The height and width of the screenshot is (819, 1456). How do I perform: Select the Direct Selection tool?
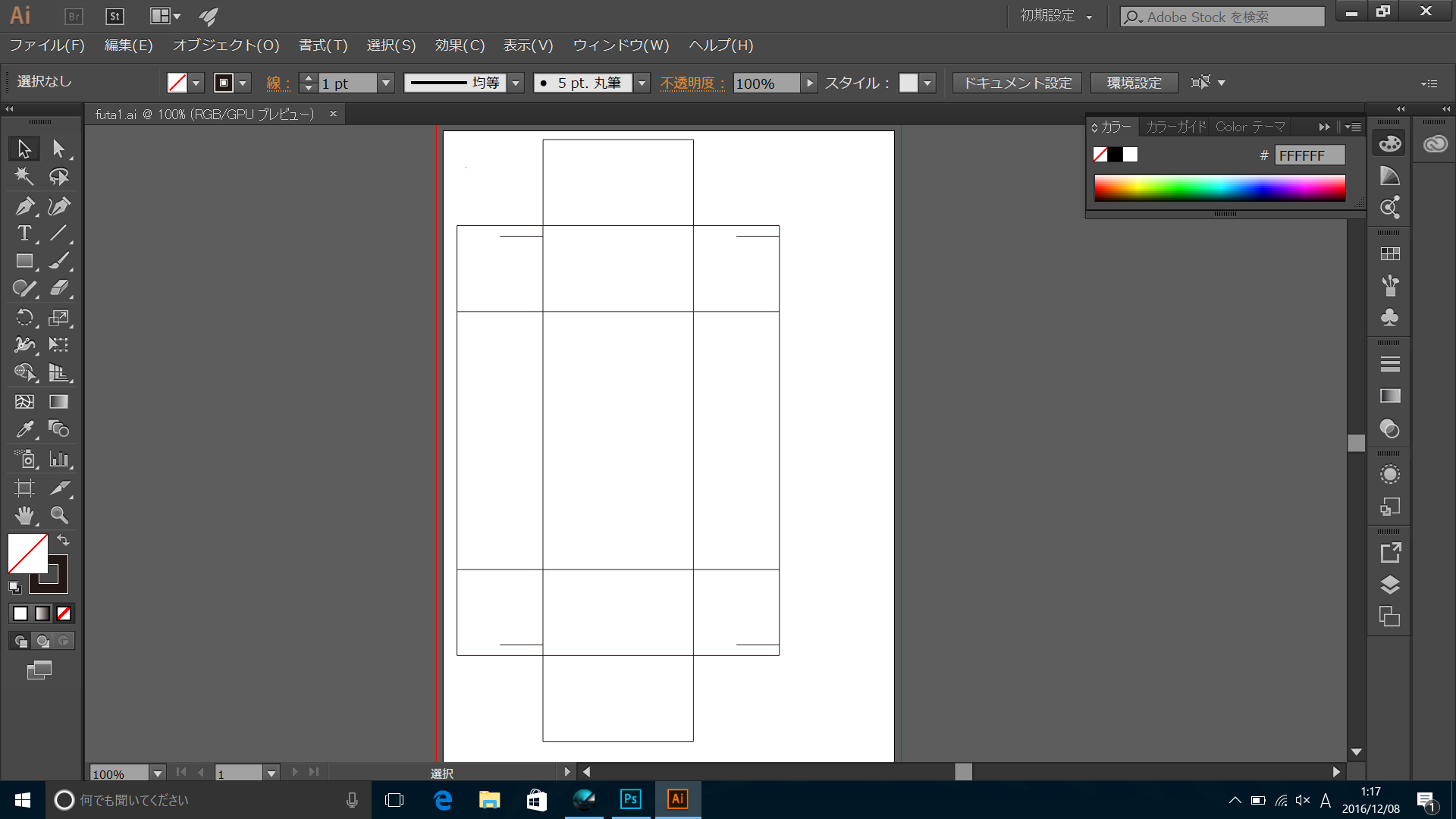(x=59, y=149)
